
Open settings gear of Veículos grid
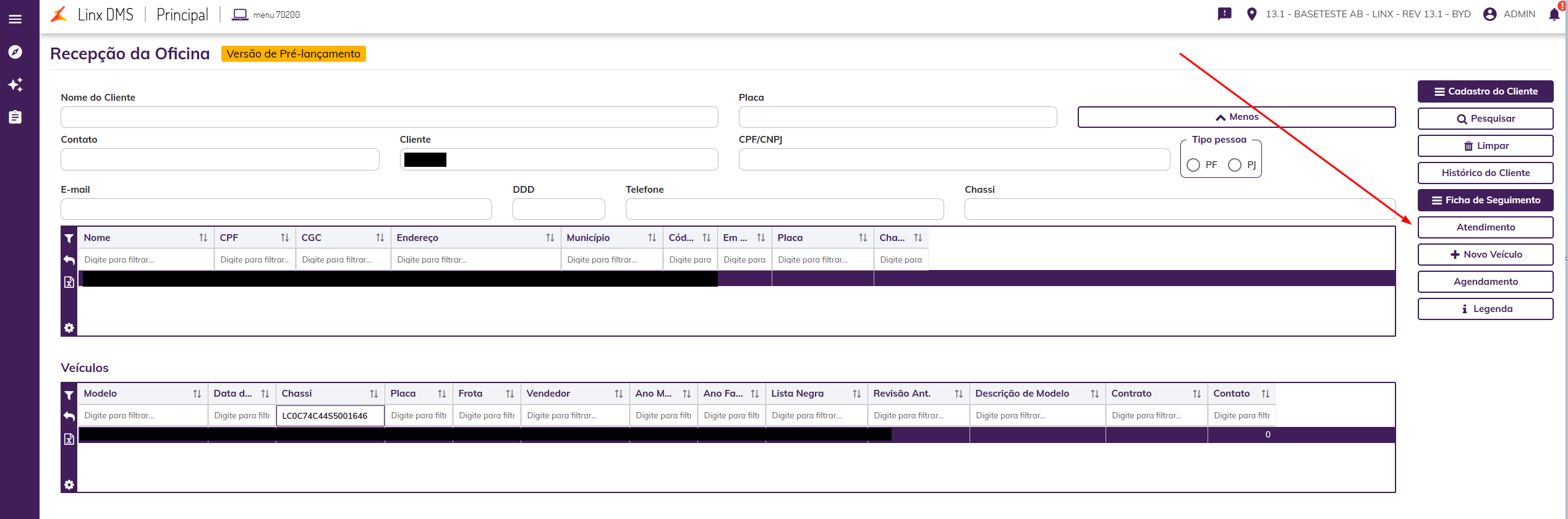click(x=69, y=485)
